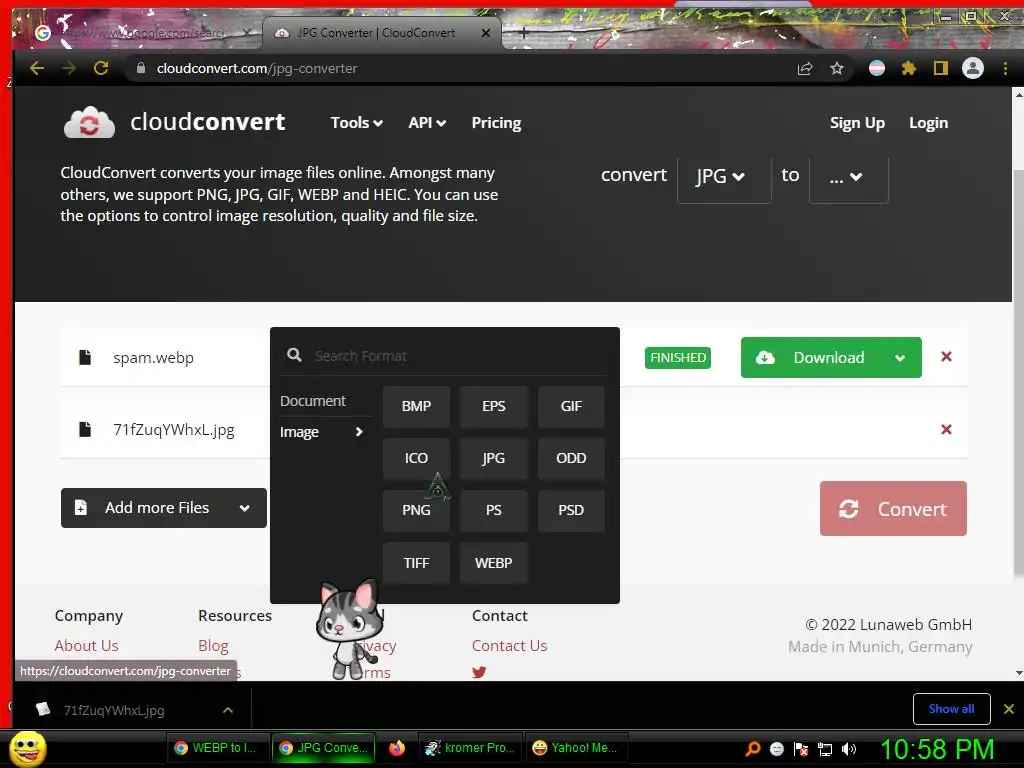Image resolution: width=1024 pixels, height=768 pixels.
Task: Close the JPG Converter tab
Action: coord(486,33)
